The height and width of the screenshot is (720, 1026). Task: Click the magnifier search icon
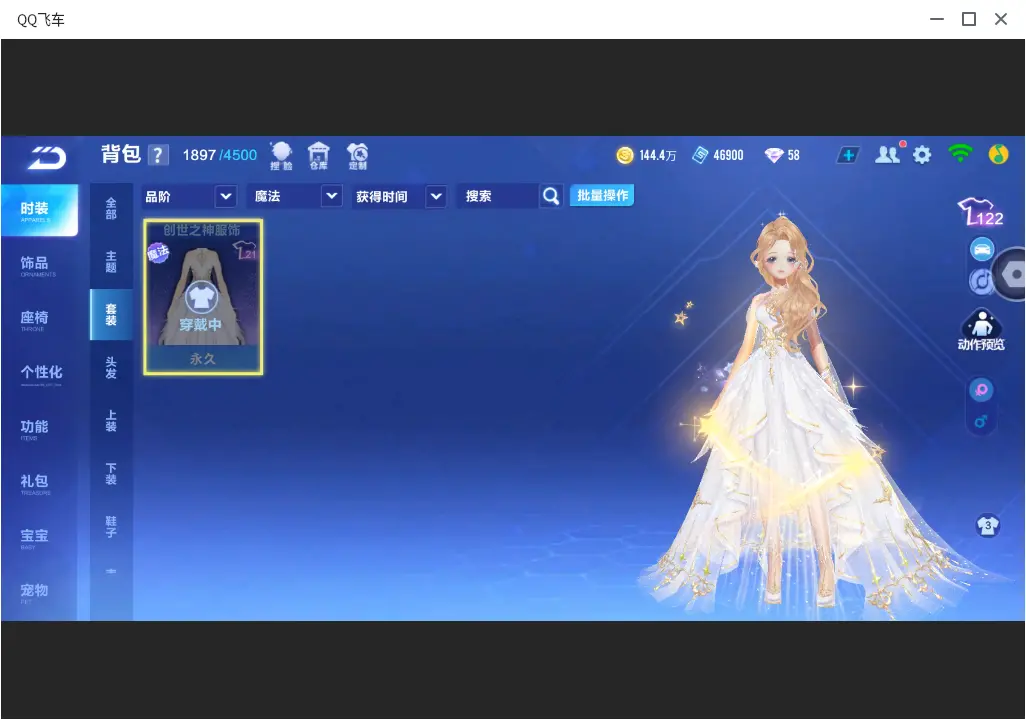point(551,196)
